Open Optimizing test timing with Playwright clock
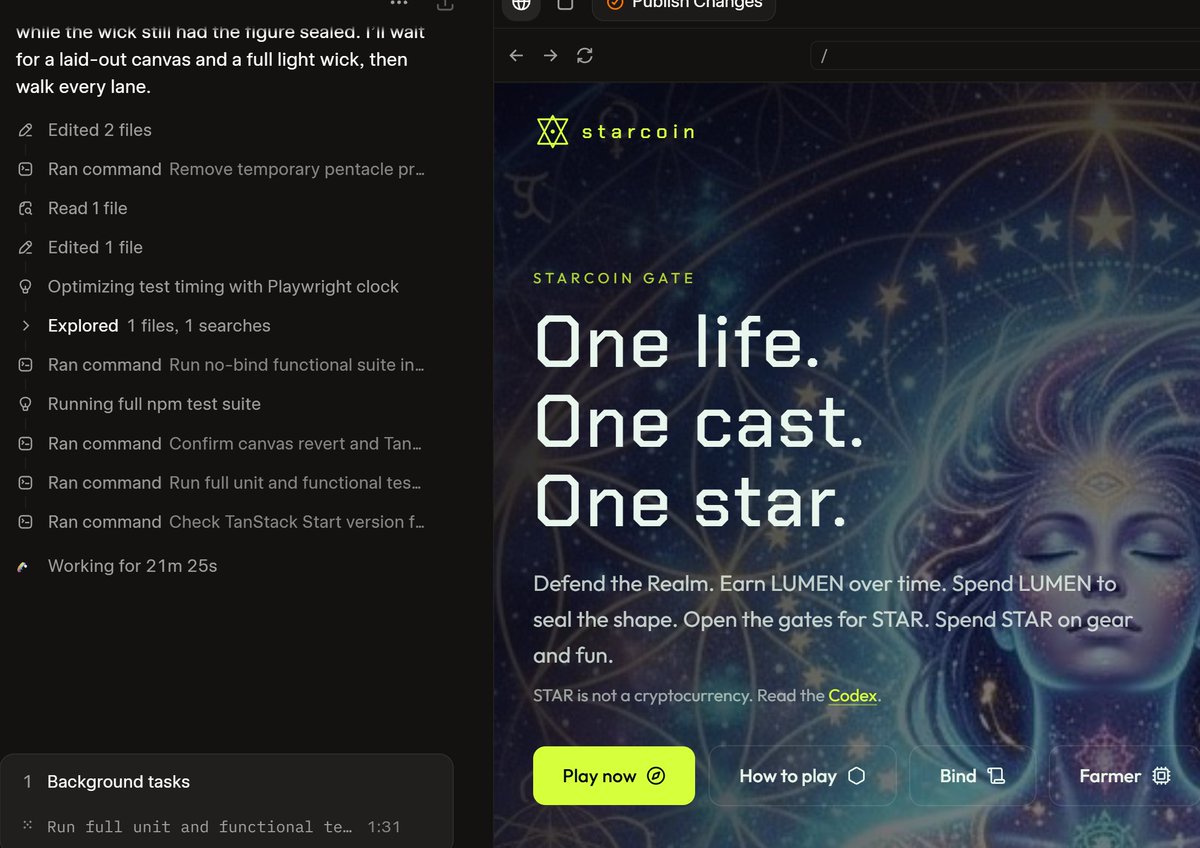The width and height of the screenshot is (1200, 848). (223, 287)
